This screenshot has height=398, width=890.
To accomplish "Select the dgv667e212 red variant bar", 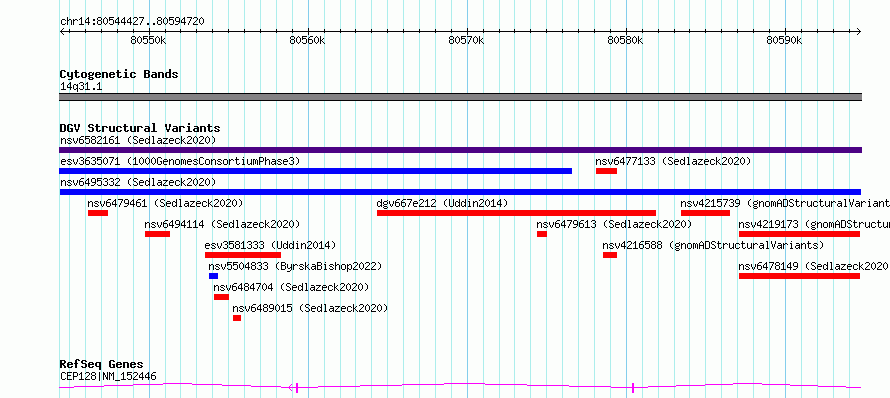I will pos(517,213).
